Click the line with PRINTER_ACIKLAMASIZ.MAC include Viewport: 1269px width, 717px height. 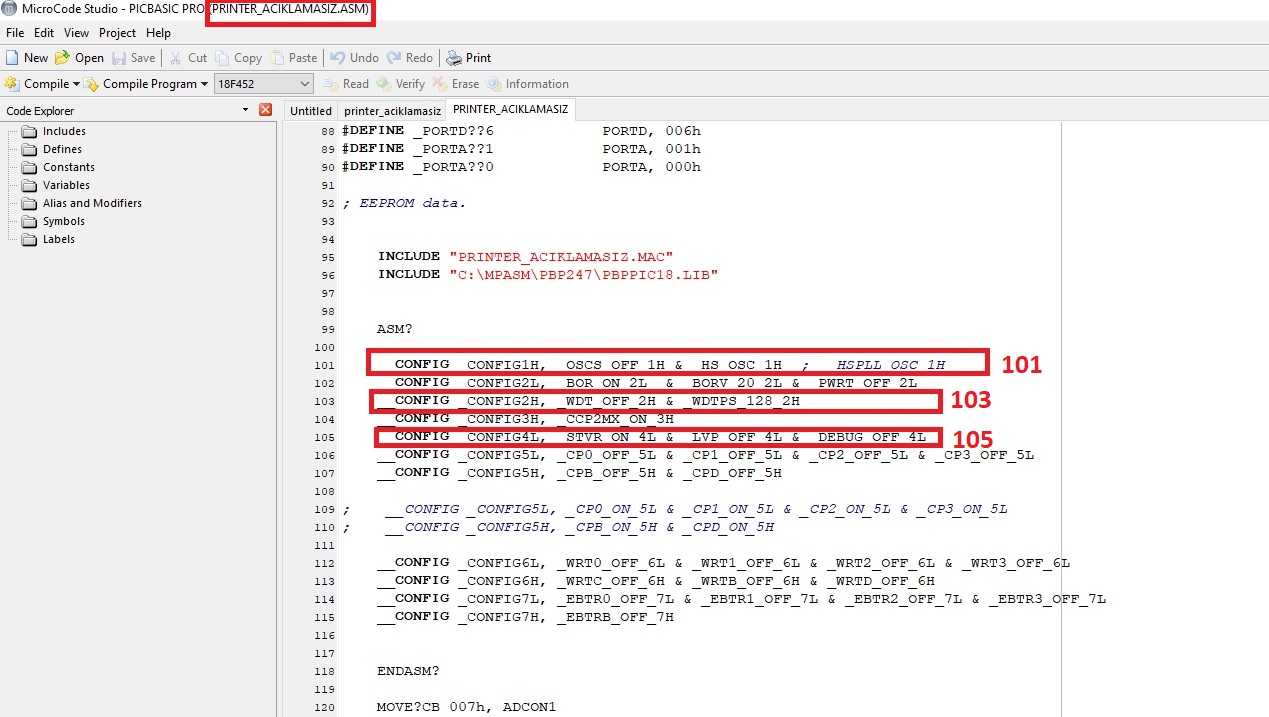[x=526, y=256]
